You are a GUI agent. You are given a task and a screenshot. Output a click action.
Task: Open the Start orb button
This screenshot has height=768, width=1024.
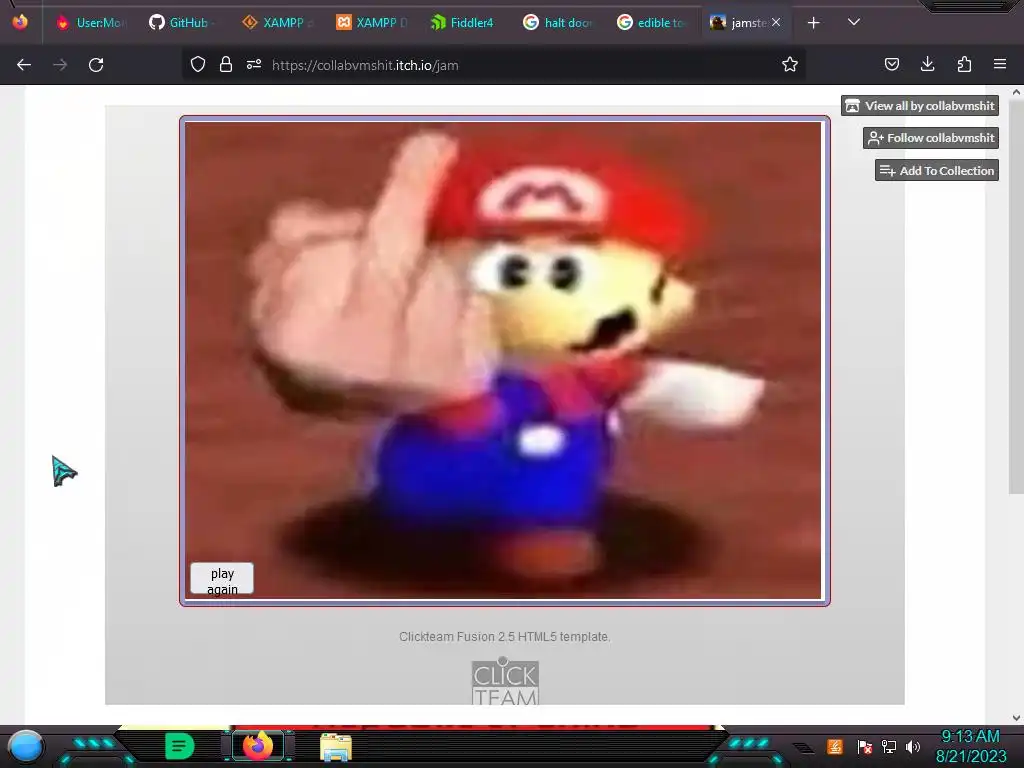26,746
